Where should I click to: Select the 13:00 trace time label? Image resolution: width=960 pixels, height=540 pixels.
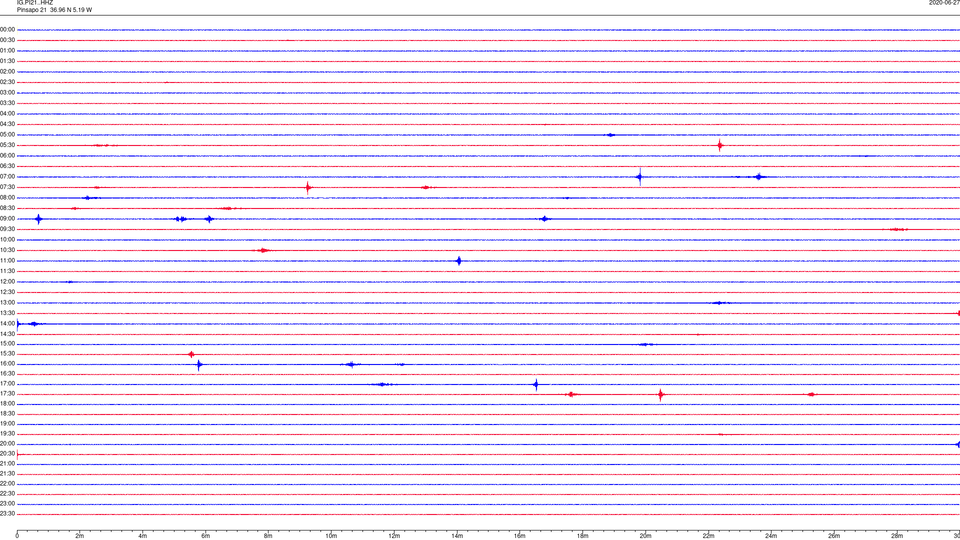[x=7, y=302]
